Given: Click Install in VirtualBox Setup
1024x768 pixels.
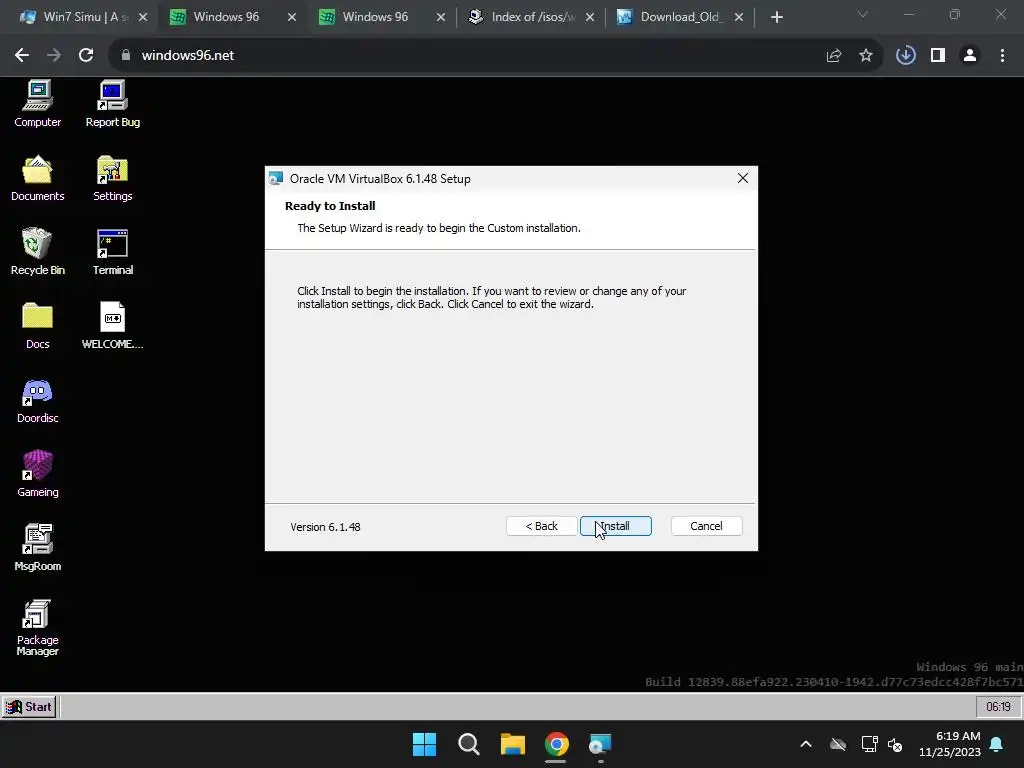Looking at the screenshot, I should click(x=615, y=526).
